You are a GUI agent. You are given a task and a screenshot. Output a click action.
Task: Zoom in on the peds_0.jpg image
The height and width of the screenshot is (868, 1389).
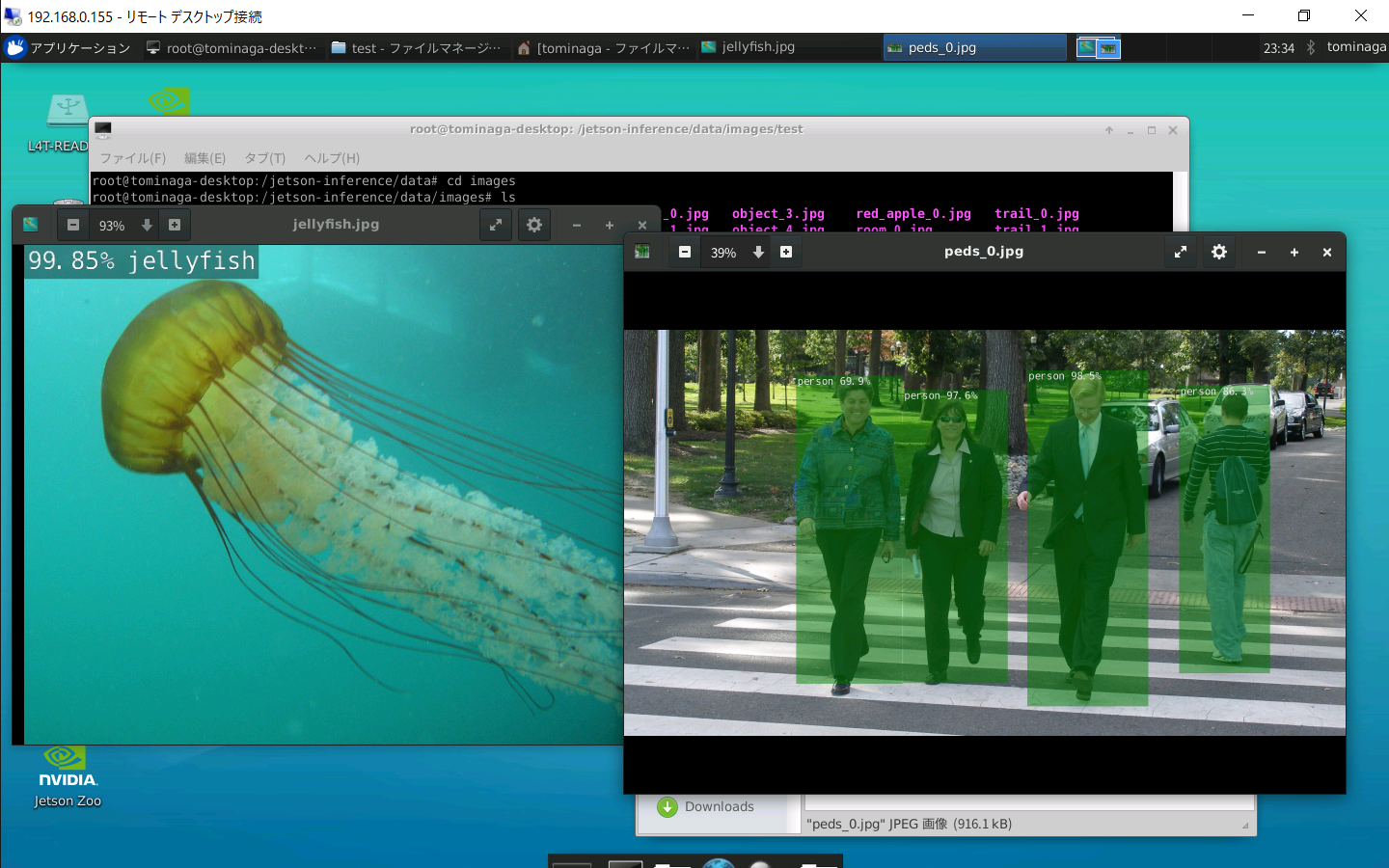786,252
